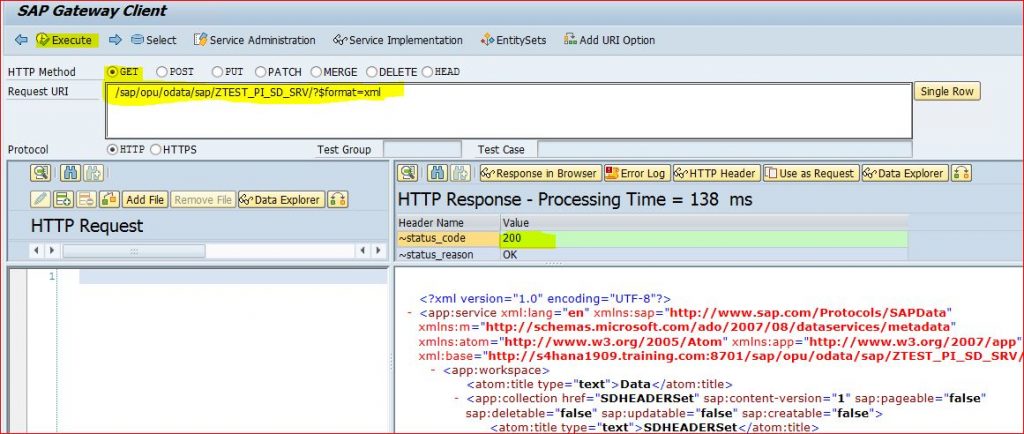The image size is (1024, 434).
Task: Show the HTTP Header
Action: [x=716, y=173]
